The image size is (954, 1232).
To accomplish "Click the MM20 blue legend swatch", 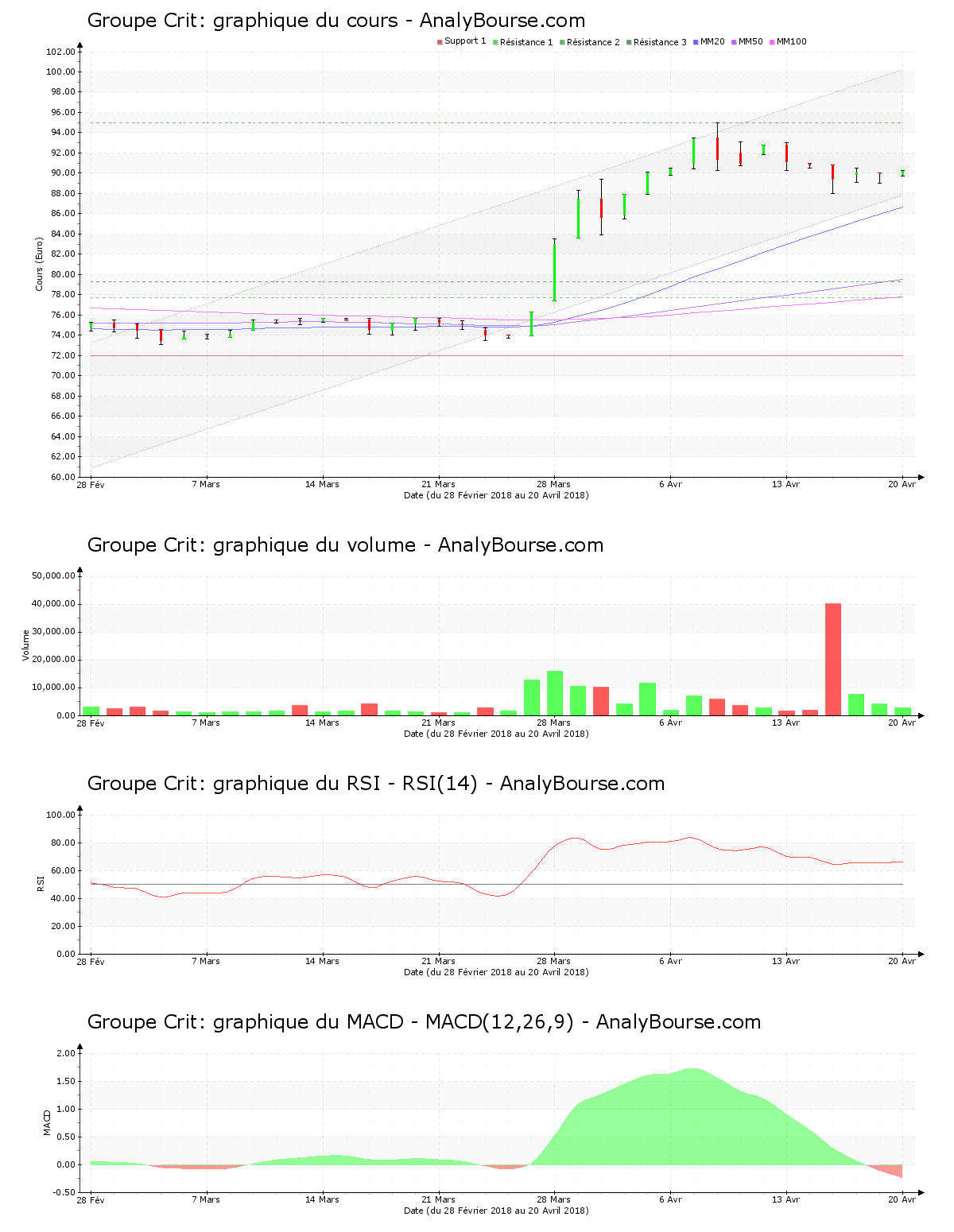I will click(696, 42).
